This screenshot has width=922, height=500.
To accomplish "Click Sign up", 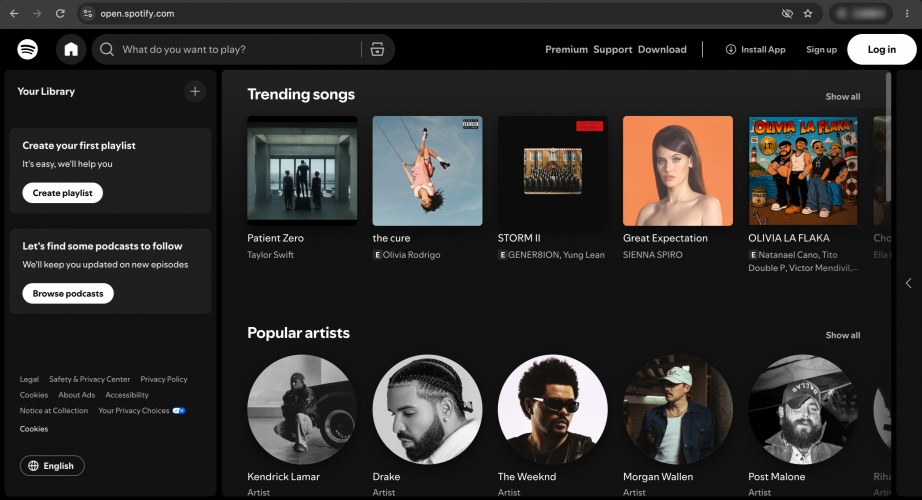I will point(821,49).
